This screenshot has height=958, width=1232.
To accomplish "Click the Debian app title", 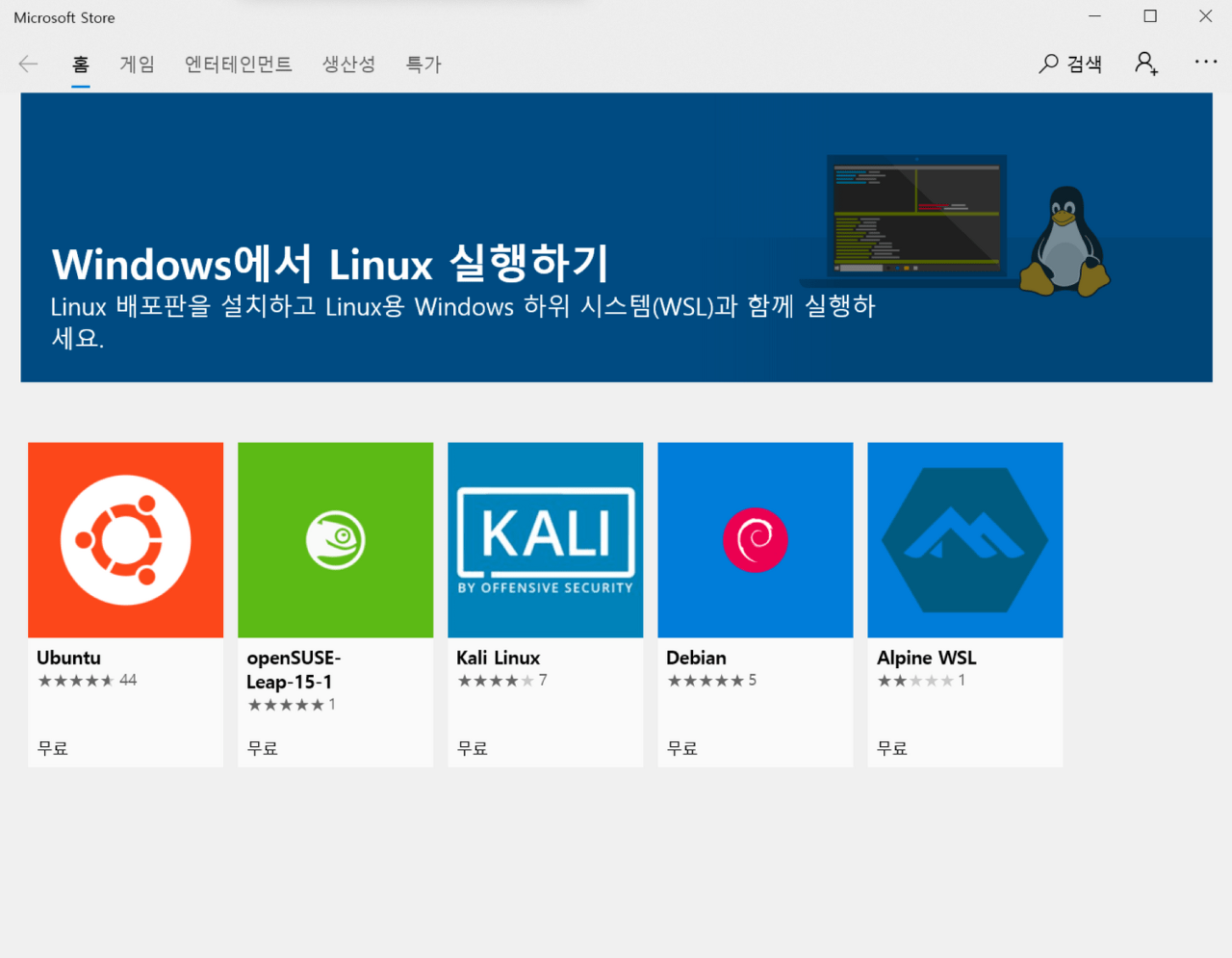I will click(697, 658).
